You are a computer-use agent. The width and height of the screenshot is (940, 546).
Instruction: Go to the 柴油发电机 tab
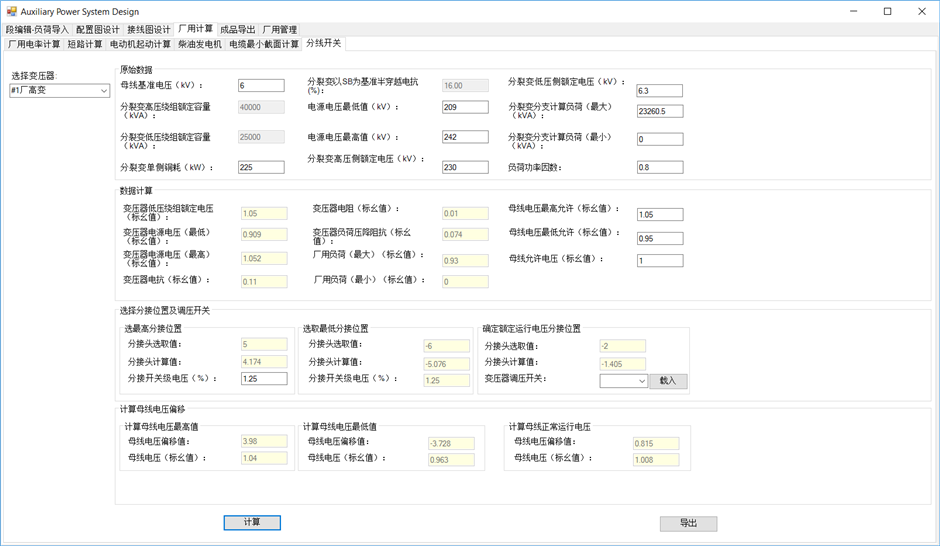point(200,44)
